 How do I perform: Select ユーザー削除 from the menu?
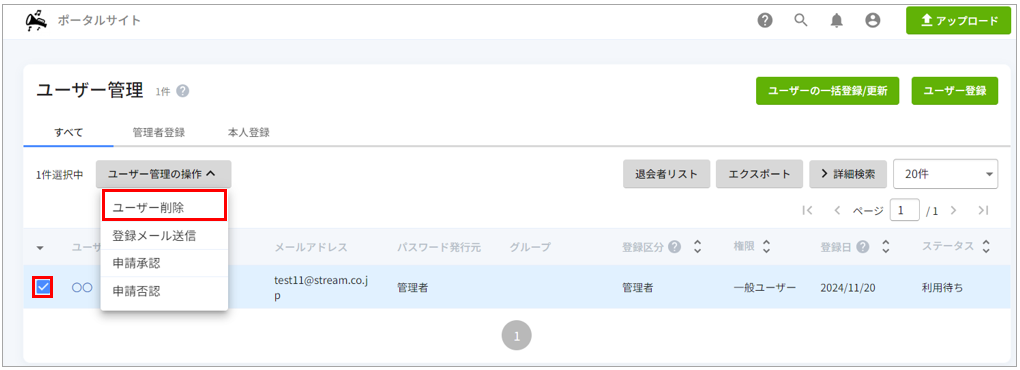(165, 207)
